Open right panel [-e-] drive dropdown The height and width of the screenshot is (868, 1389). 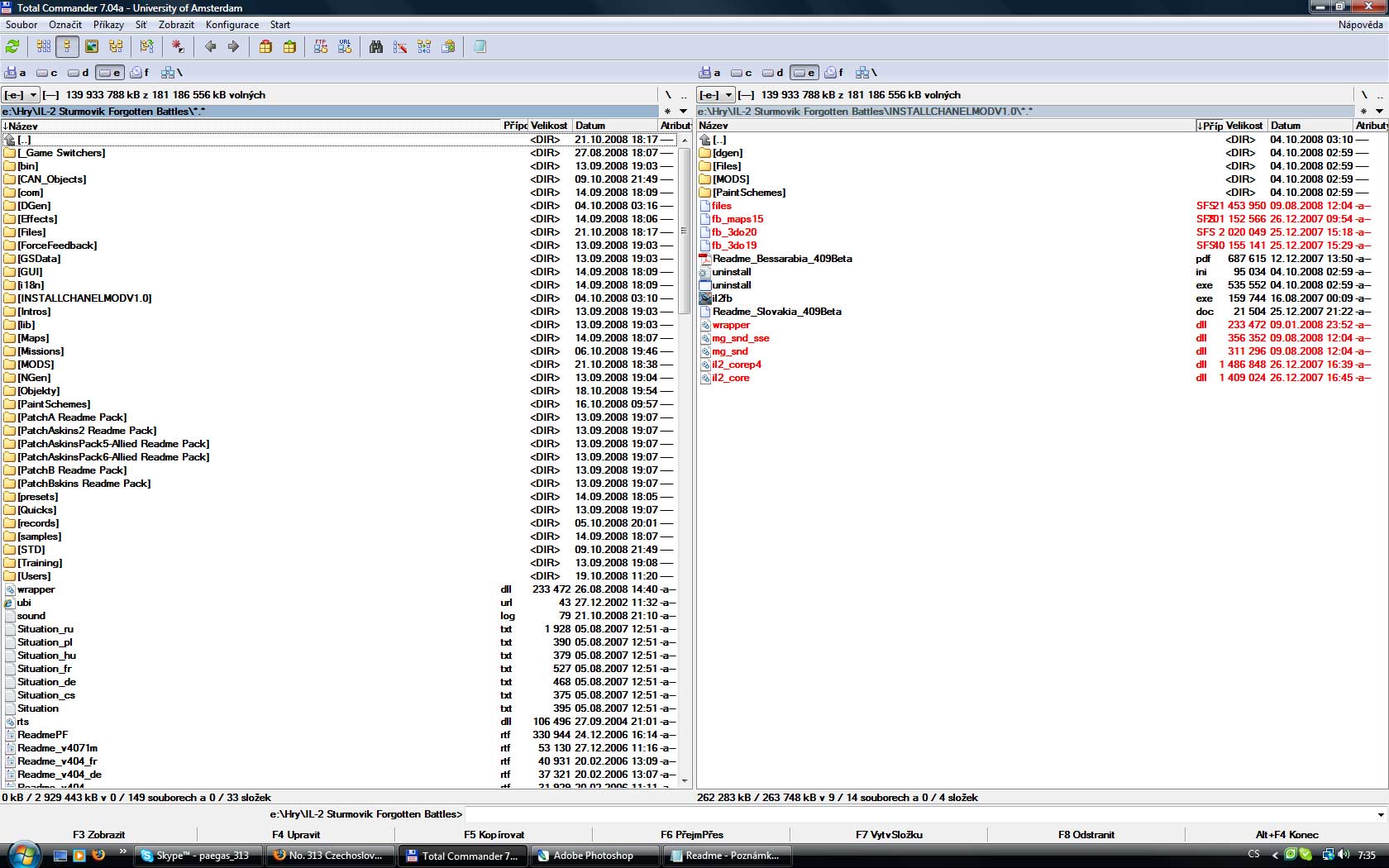(716, 95)
